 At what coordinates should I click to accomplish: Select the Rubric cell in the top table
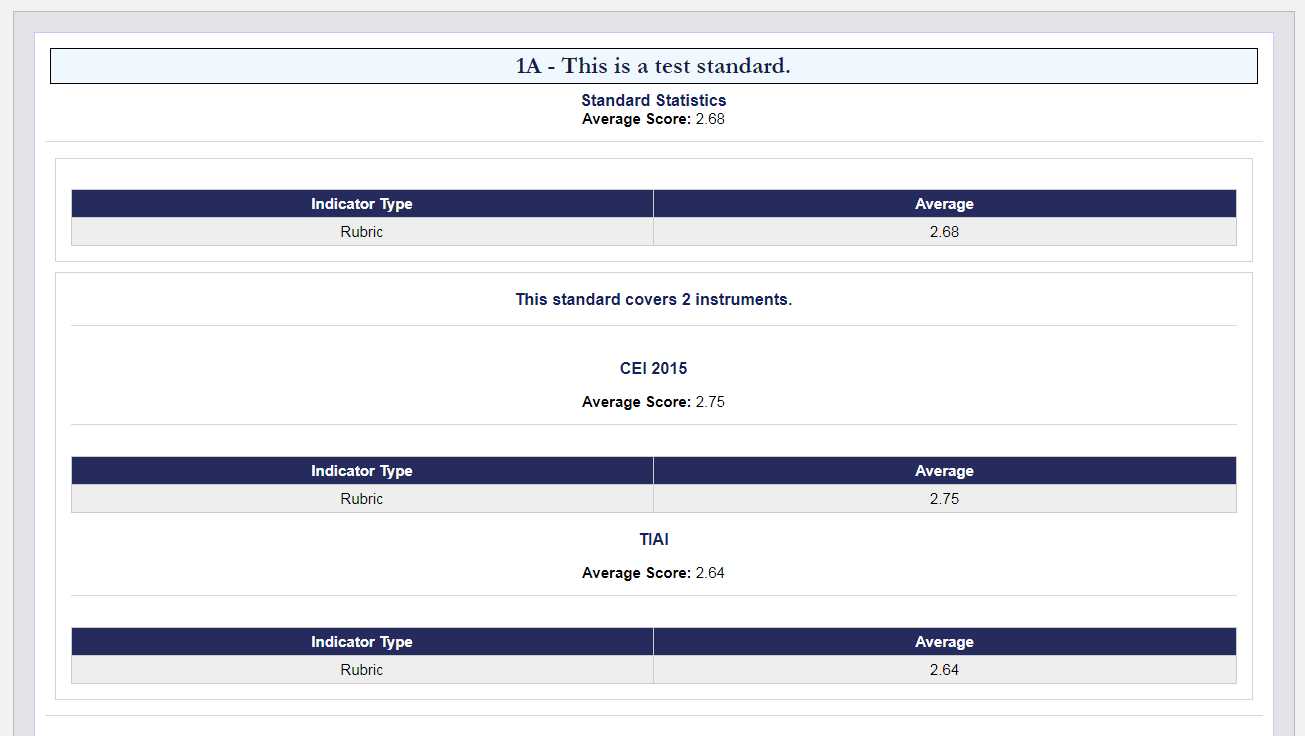pyautogui.click(x=362, y=232)
